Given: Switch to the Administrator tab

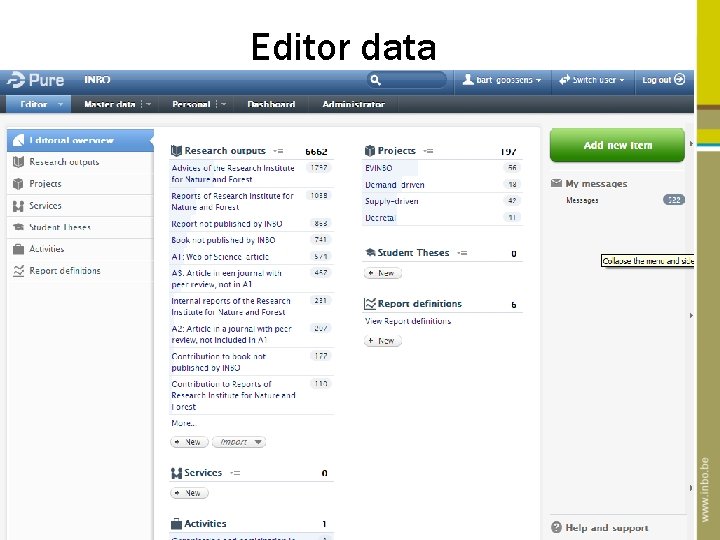Looking at the screenshot, I should 353,104.
